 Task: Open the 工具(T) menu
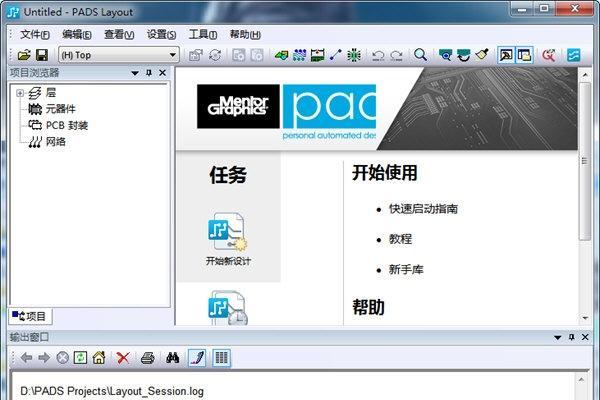pyautogui.click(x=203, y=35)
